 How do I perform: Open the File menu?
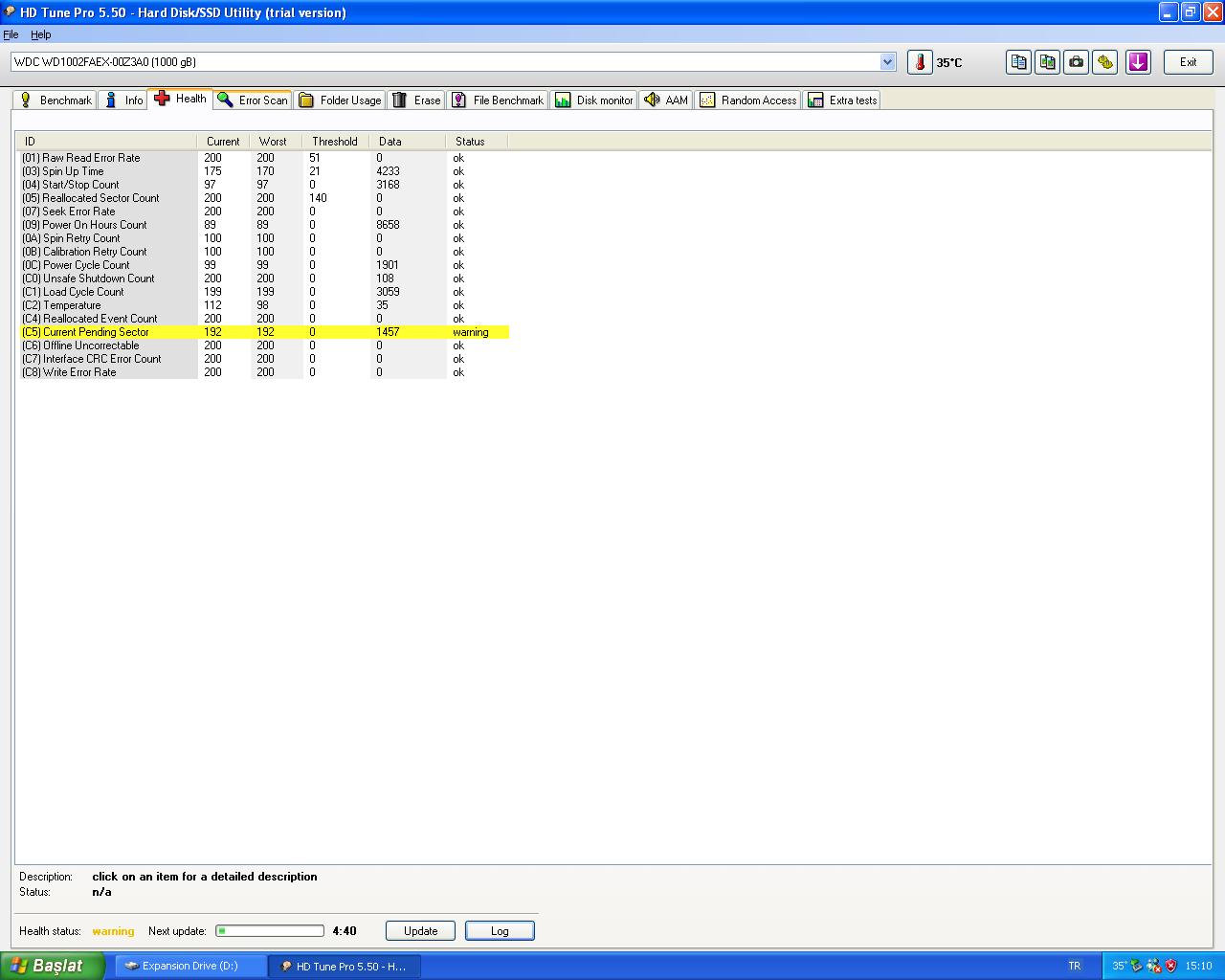point(11,34)
